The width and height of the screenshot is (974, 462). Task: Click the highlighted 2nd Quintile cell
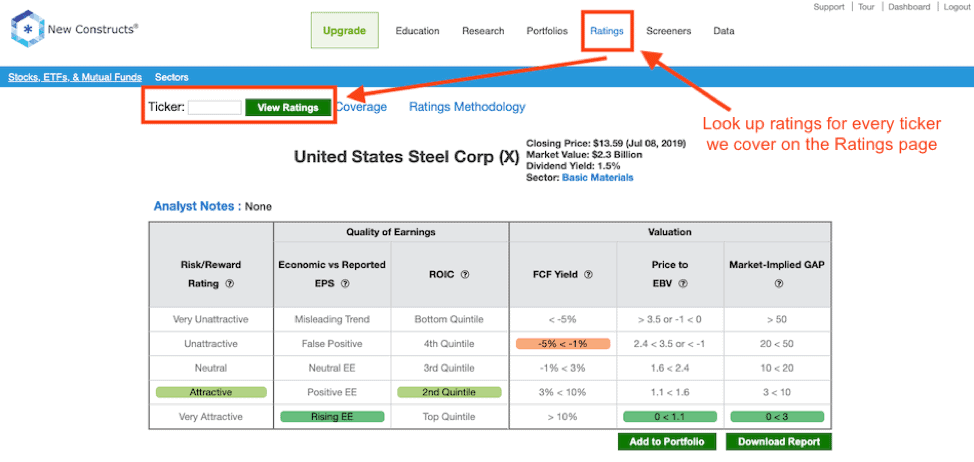pyautogui.click(x=449, y=392)
